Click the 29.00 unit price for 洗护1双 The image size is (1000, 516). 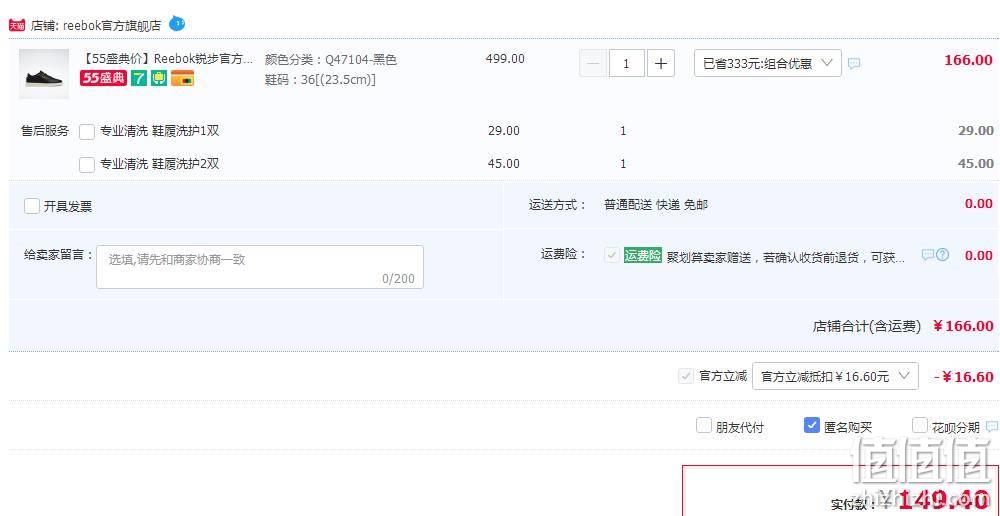click(x=504, y=131)
